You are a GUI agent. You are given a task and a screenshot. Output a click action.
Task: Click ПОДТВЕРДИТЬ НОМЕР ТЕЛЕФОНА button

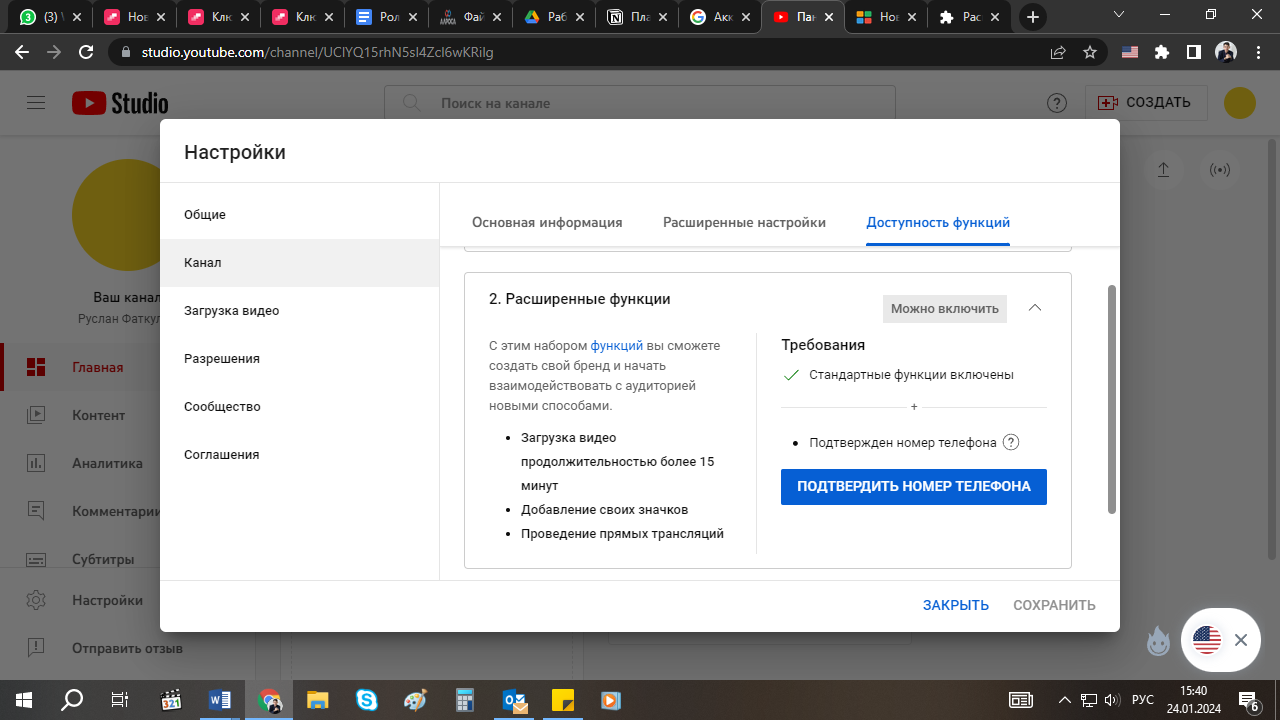913,487
